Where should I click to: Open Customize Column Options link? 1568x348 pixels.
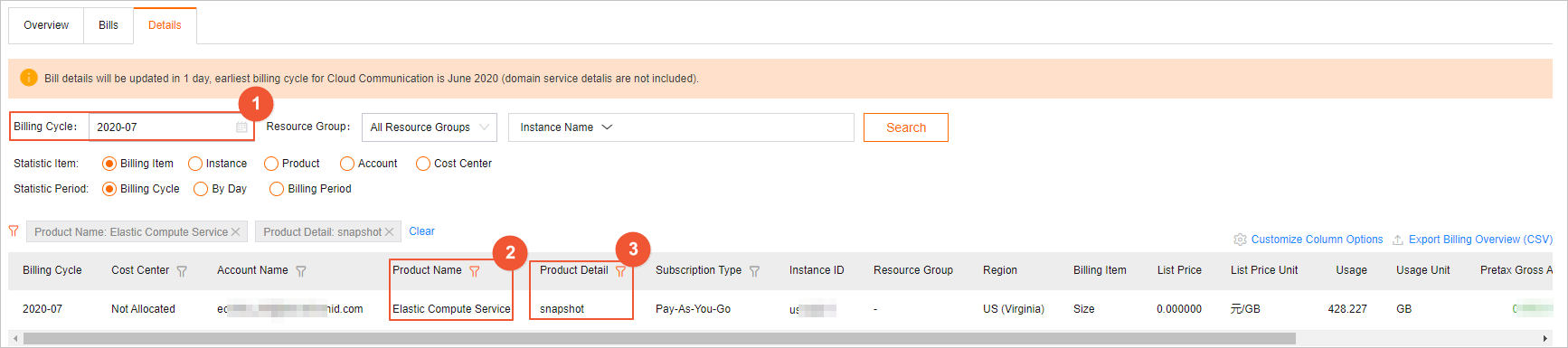coord(1317,240)
